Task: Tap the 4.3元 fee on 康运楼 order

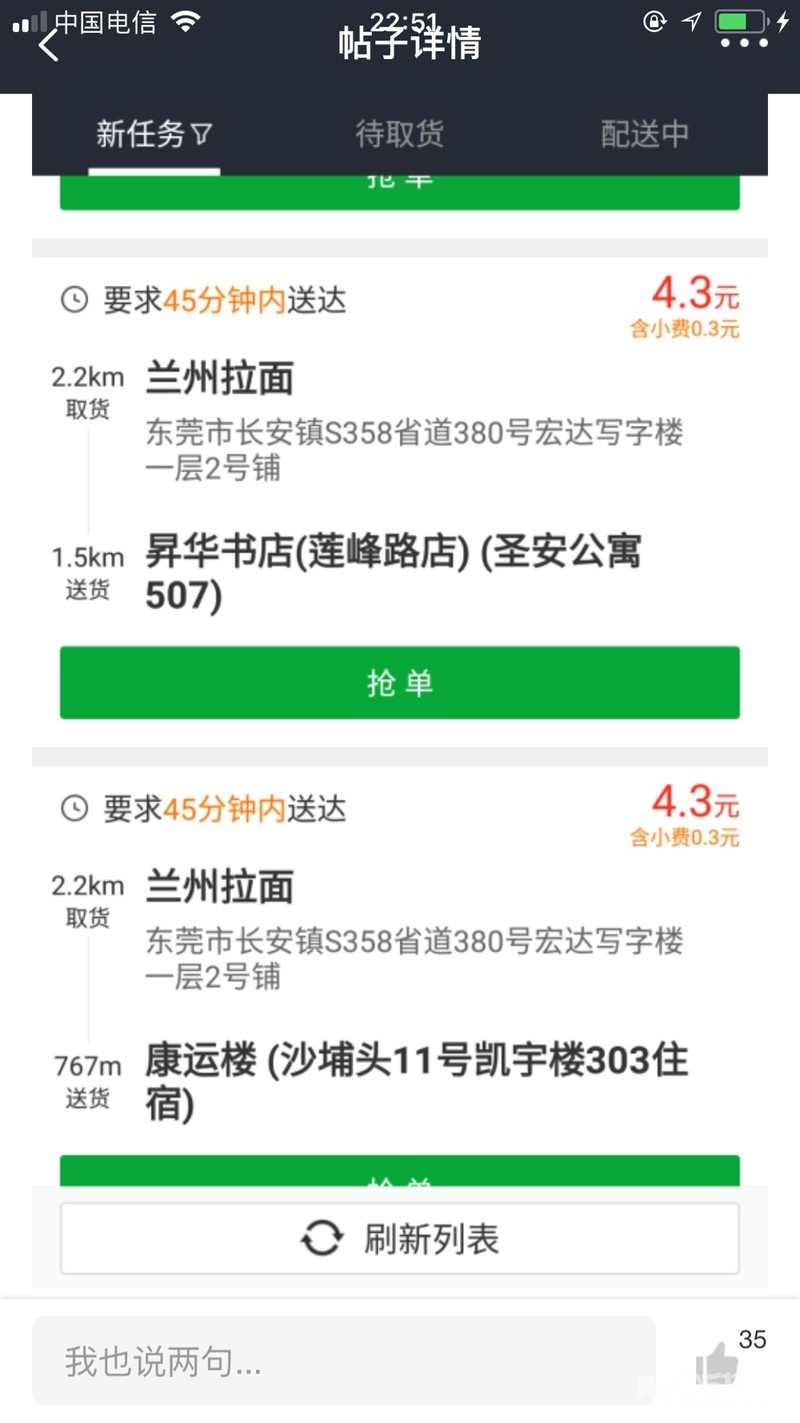Action: click(694, 802)
